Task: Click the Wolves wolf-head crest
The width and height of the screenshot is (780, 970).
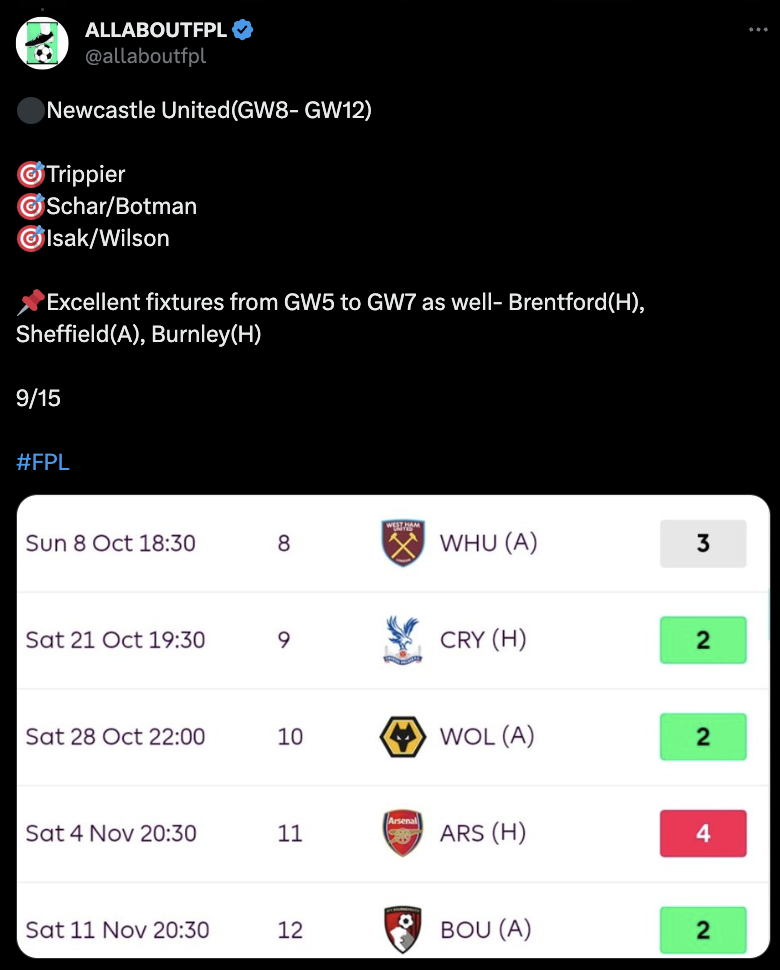Action: pos(403,737)
